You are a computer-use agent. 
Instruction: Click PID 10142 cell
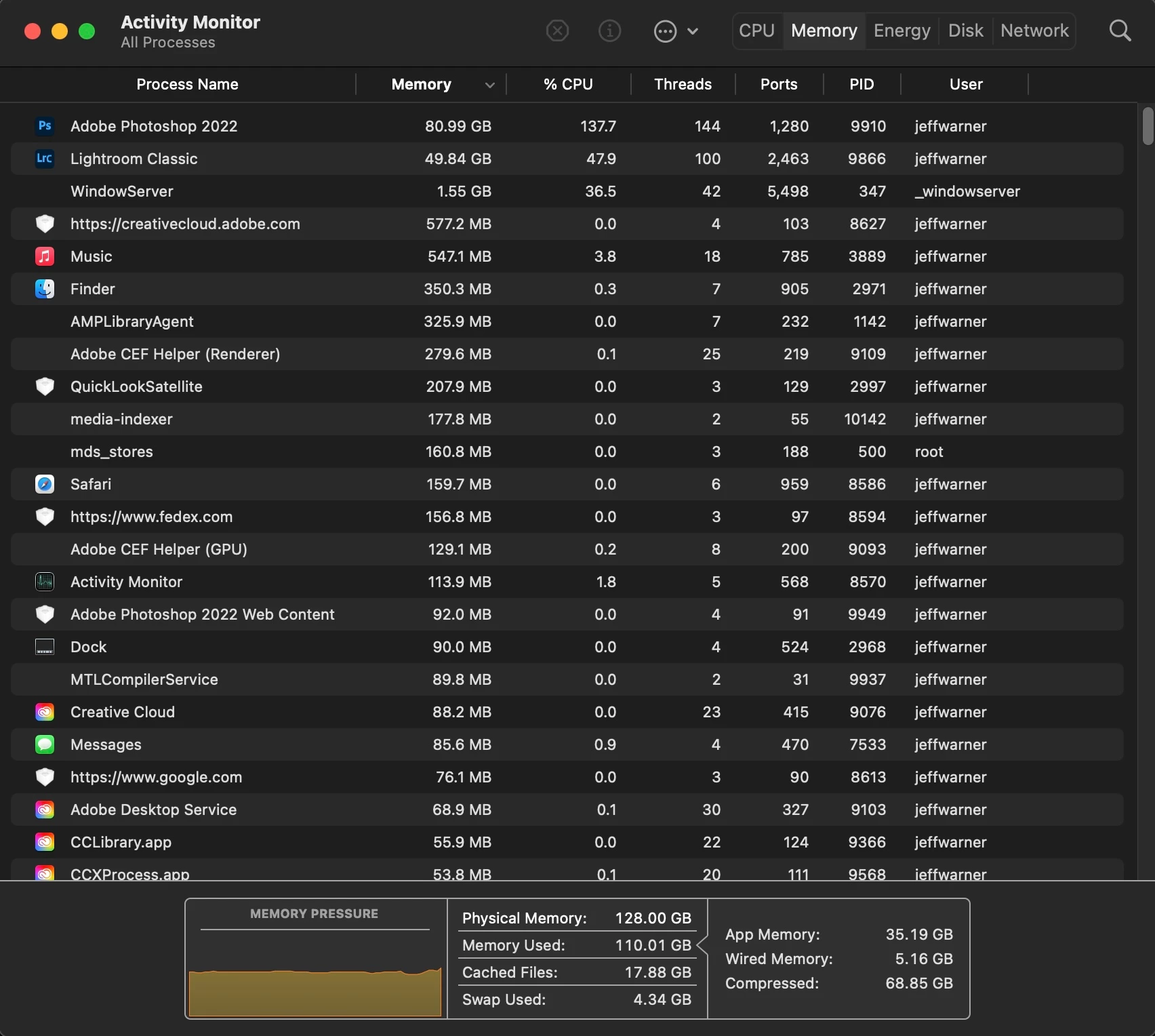[x=865, y=419]
